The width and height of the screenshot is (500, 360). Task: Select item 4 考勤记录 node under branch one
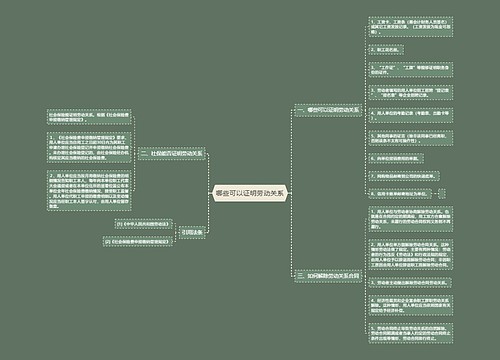tap(411, 115)
